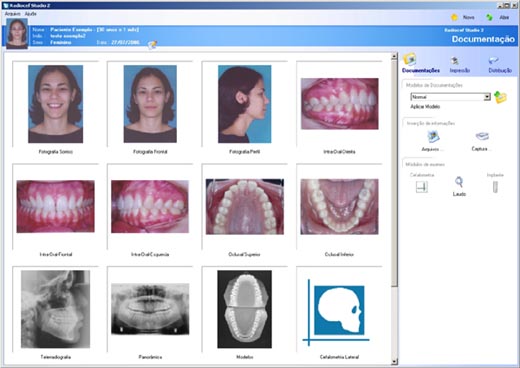Select the Fotografia Frontal thumbnail
Viewport: 520px width, 368px height.
[150, 104]
